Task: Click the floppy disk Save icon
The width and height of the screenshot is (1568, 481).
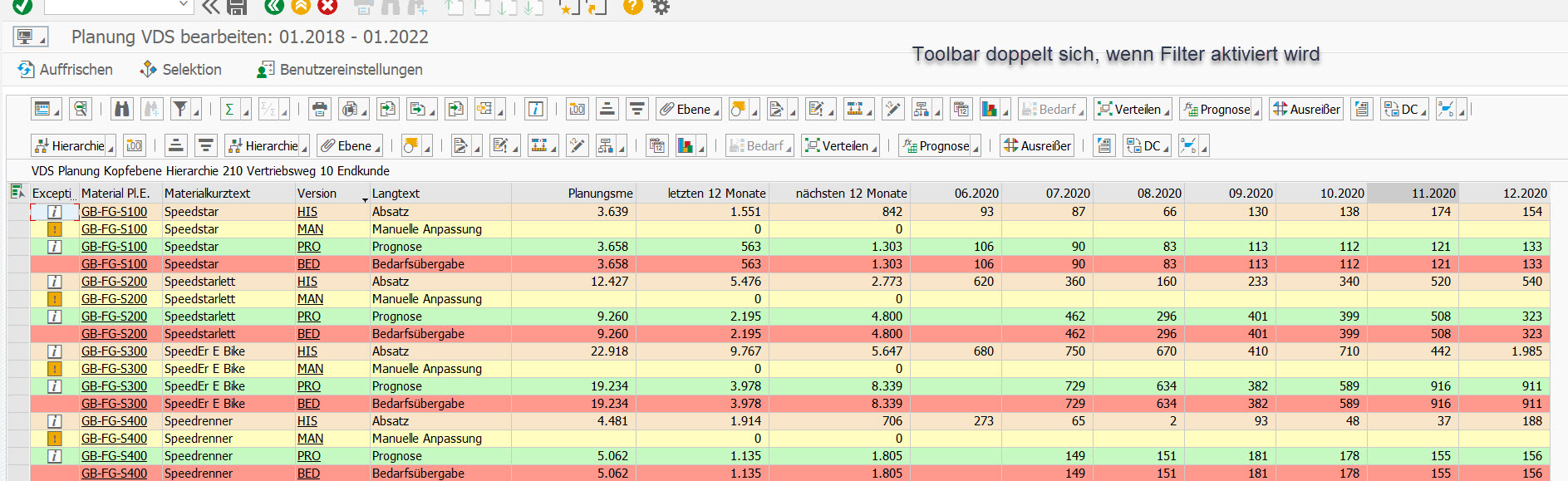Action: pyautogui.click(x=237, y=7)
